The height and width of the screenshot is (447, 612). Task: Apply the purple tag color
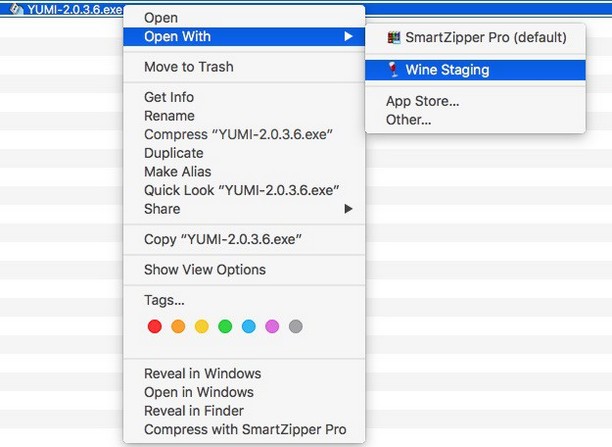click(272, 326)
